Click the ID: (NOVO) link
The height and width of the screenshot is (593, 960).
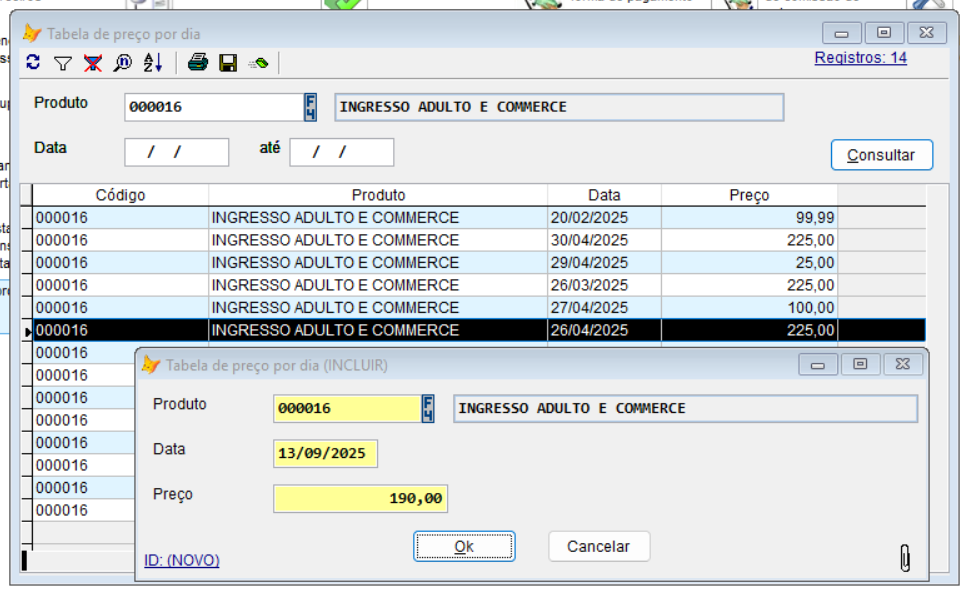tap(182, 560)
